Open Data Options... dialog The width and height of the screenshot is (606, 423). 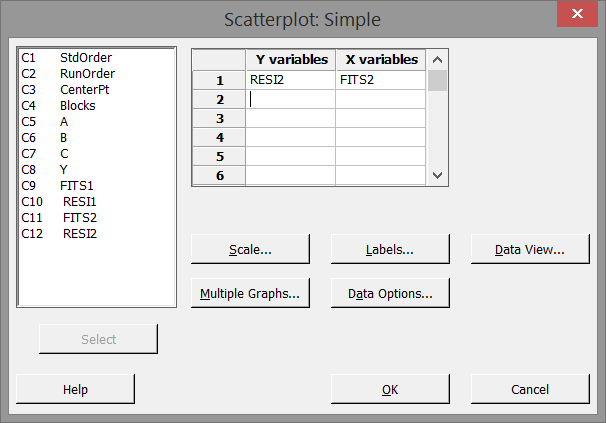click(390, 293)
